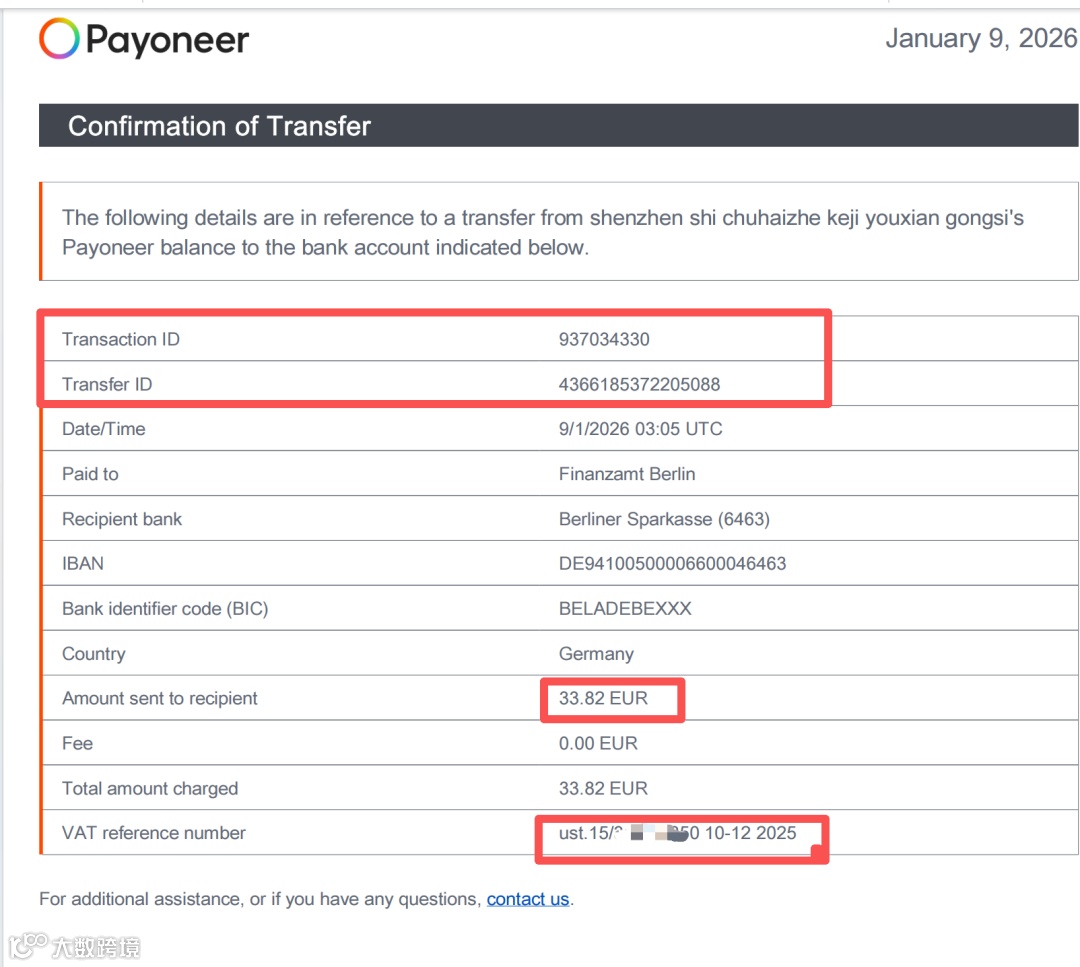Select transaction number 937034330
This screenshot has height=967, width=1080.
(x=604, y=339)
